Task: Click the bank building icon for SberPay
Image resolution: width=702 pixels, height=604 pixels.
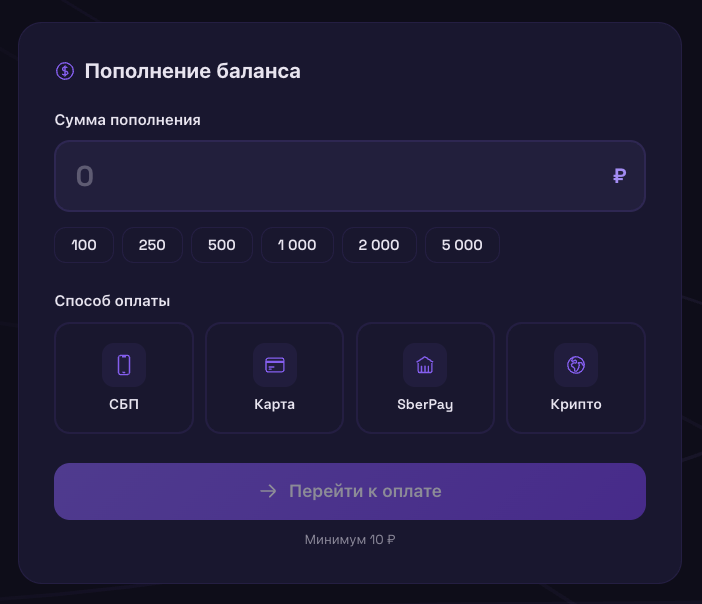Action: point(425,365)
